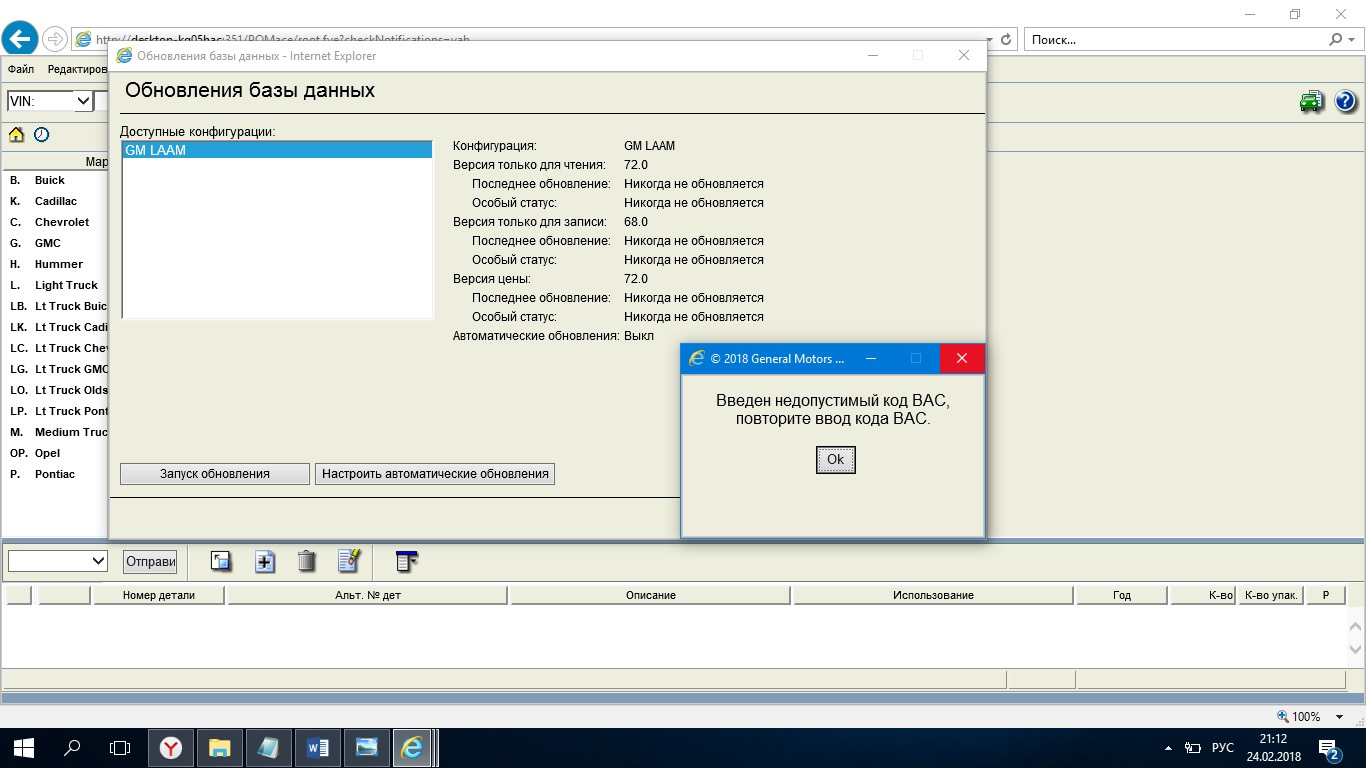Click the РУС language indicator
The width and height of the screenshot is (1366, 768).
[1223, 748]
